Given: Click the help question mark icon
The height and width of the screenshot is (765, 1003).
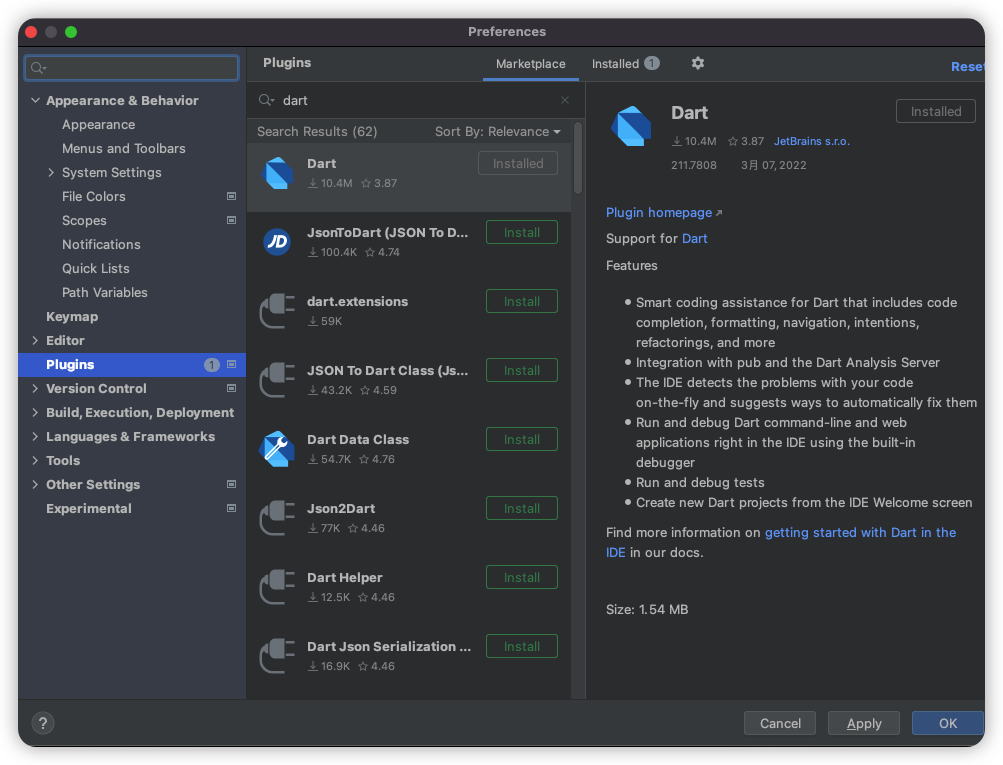Looking at the screenshot, I should pyautogui.click(x=42, y=723).
